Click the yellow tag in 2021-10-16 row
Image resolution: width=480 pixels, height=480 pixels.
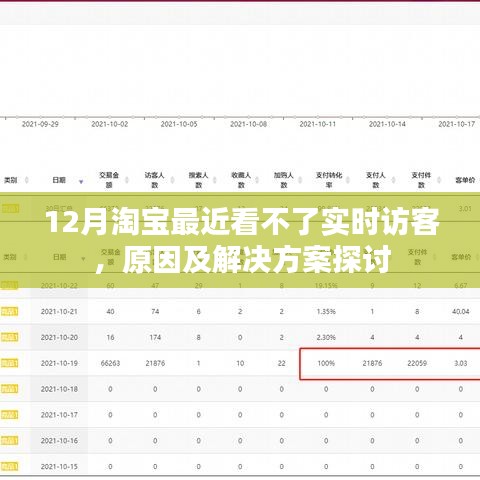(x=10, y=441)
